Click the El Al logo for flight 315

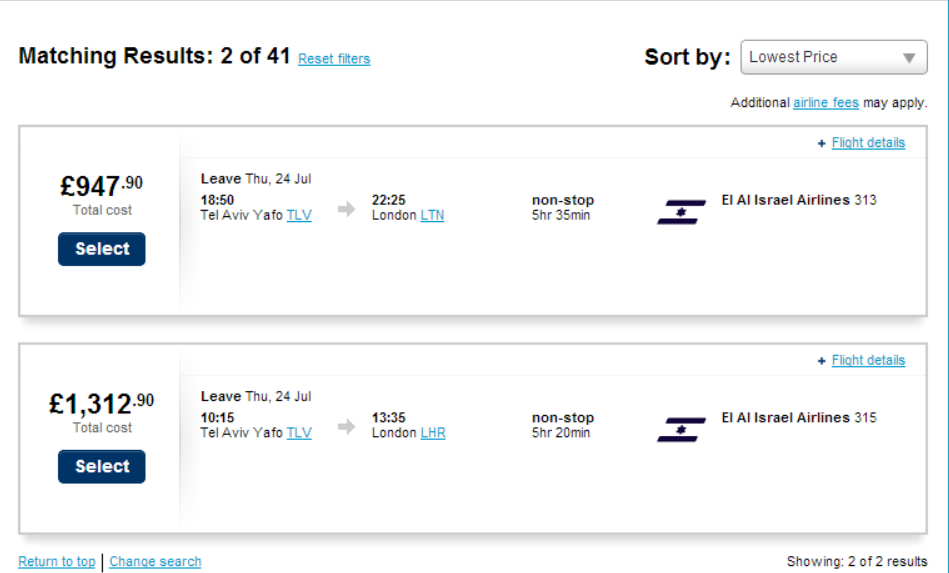click(682, 429)
